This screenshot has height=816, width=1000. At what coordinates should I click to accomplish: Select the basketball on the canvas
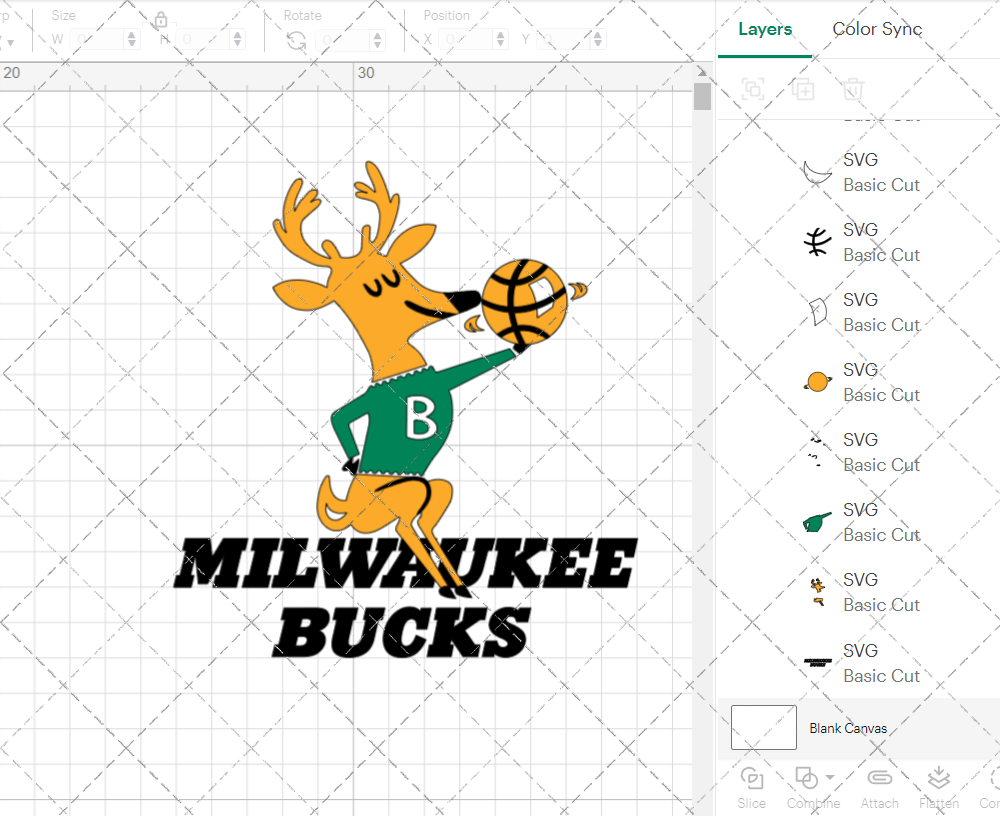[524, 302]
